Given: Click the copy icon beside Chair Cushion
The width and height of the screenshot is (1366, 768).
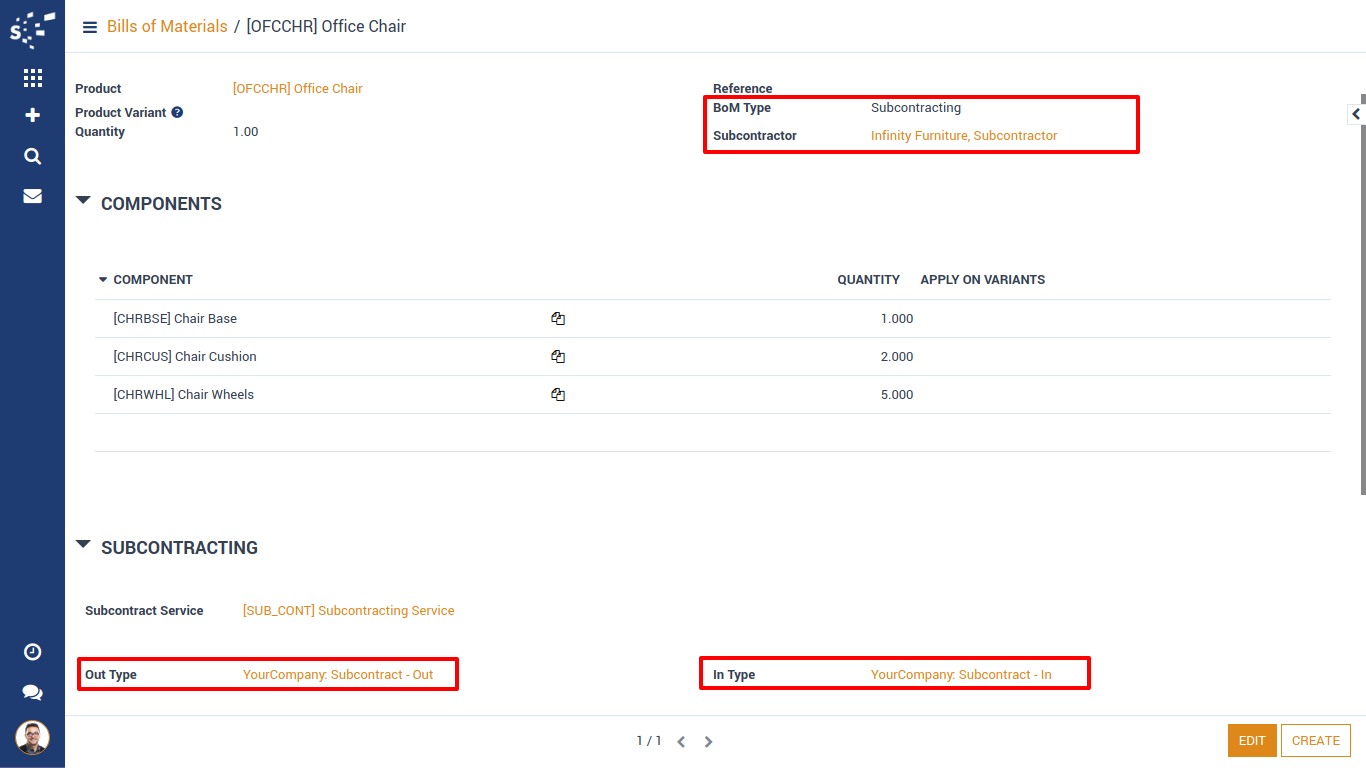Looking at the screenshot, I should click(x=558, y=357).
